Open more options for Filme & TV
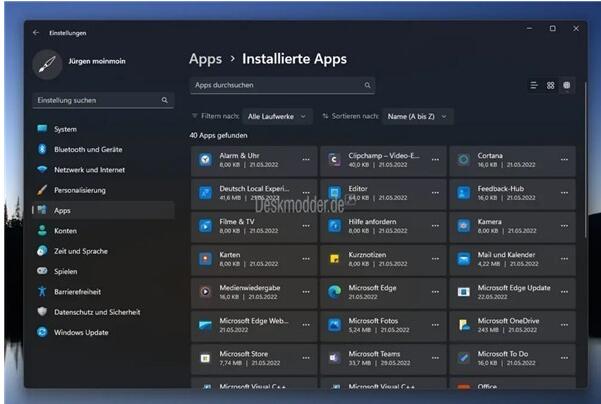The width and height of the screenshot is (601, 404). tap(306, 226)
